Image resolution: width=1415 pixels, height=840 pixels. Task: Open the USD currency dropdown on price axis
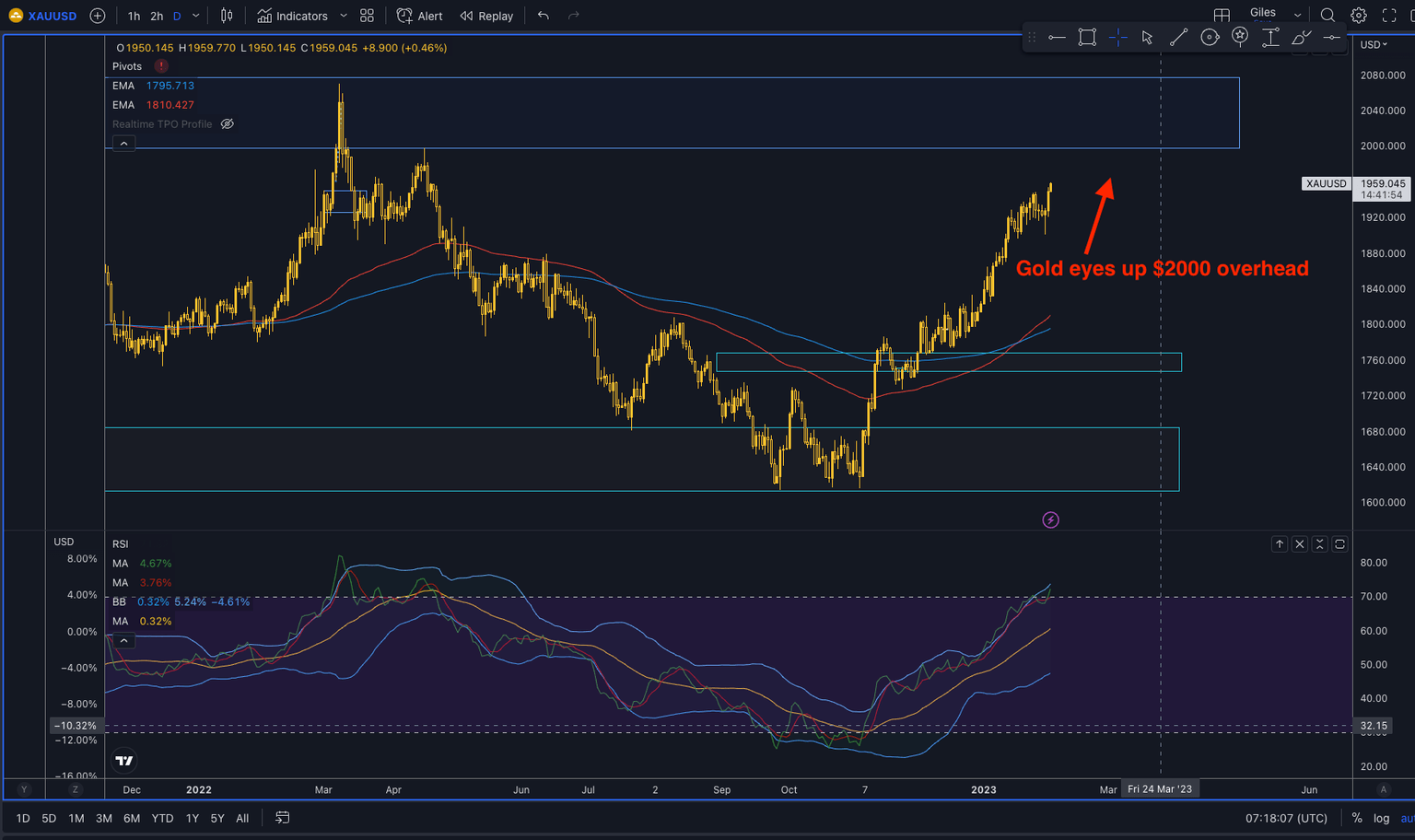coord(1374,44)
